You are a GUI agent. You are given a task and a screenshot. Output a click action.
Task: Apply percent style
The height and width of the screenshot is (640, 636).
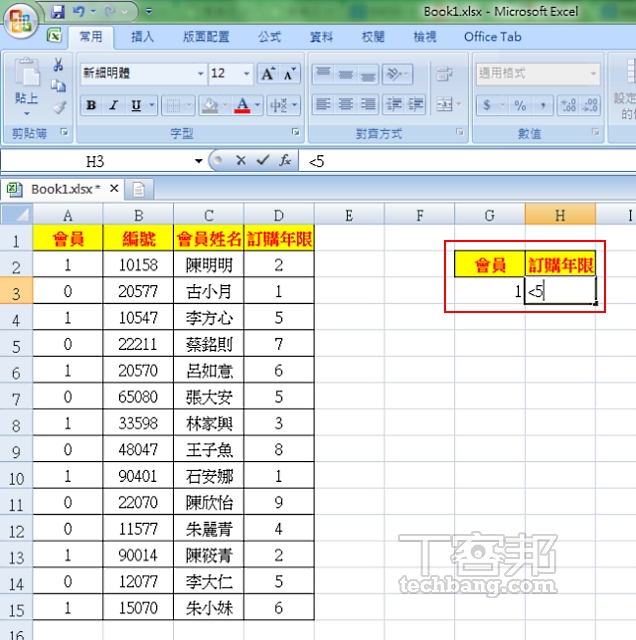pyautogui.click(x=520, y=105)
